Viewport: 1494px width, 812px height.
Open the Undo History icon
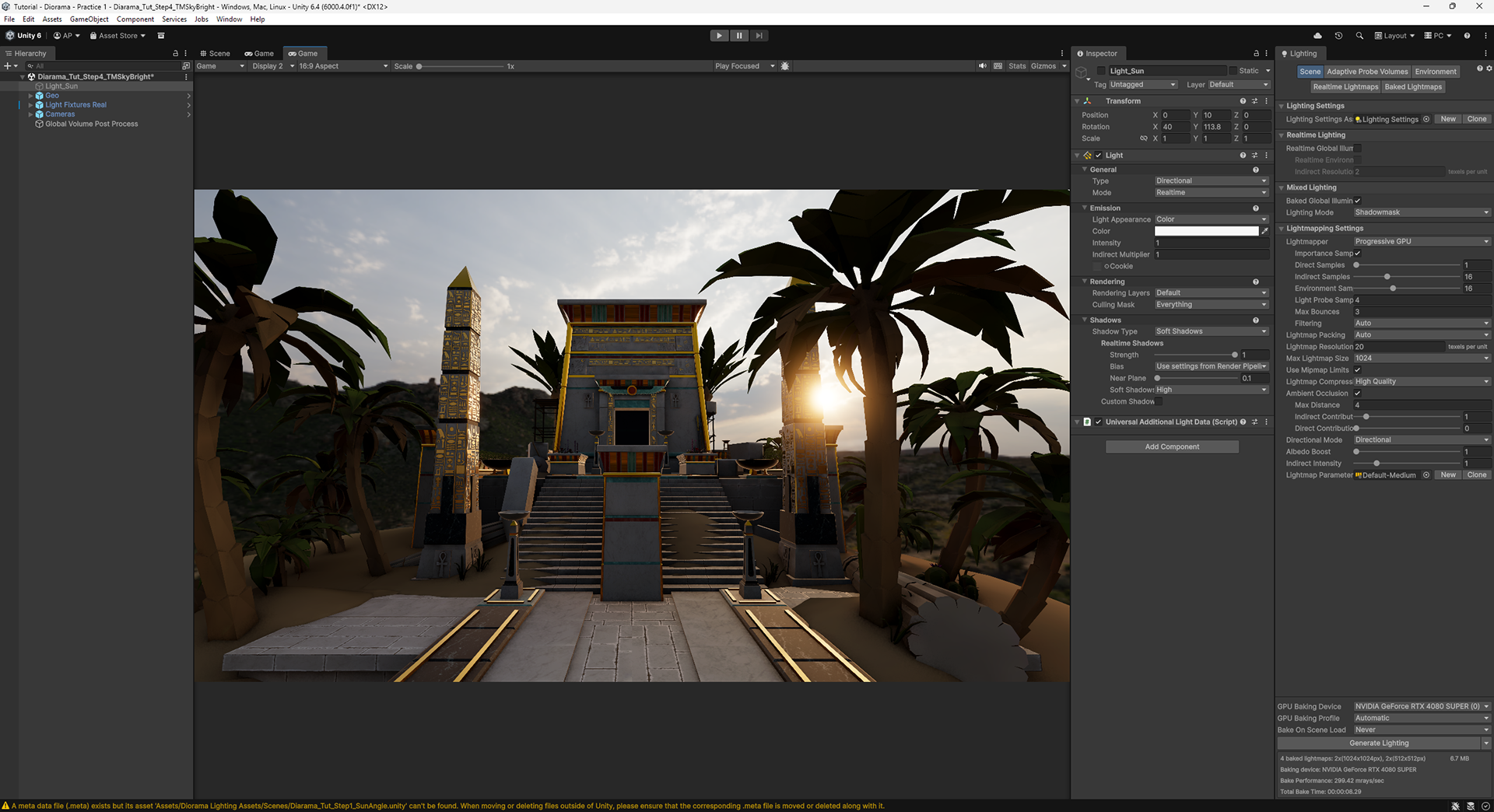[x=1338, y=36]
